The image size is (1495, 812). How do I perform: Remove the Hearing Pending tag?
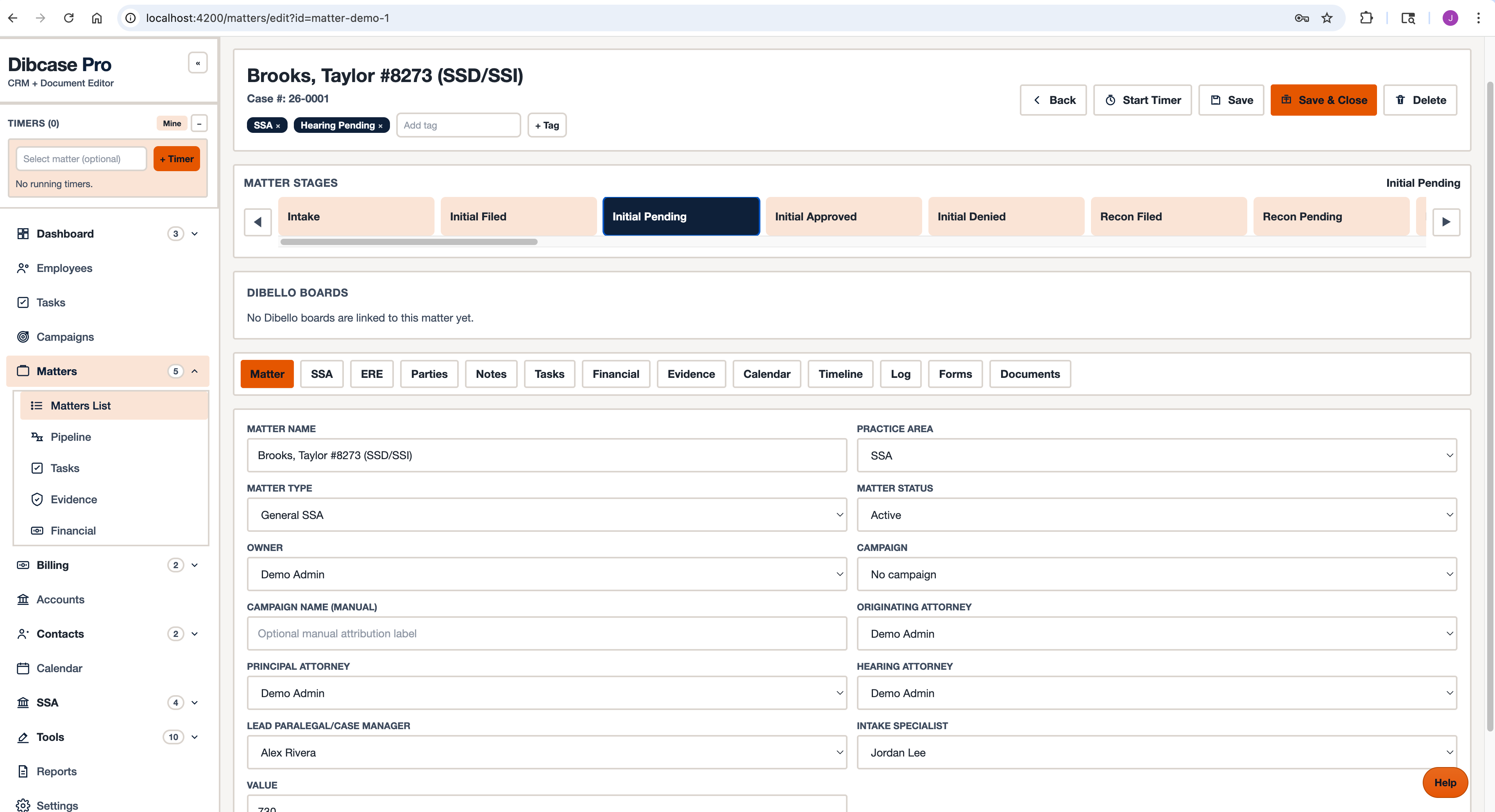coord(381,126)
